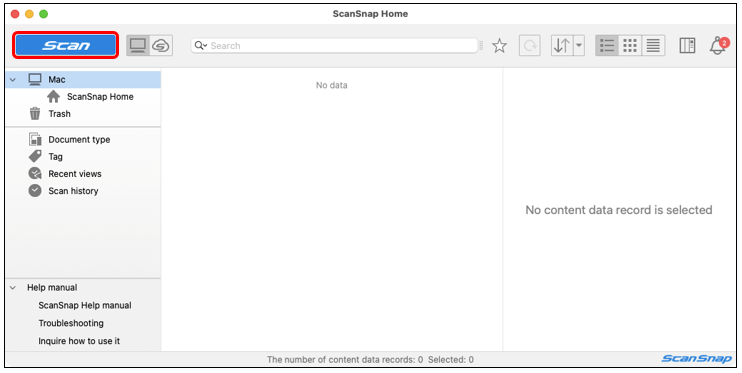Viewport: 742px width, 373px height.
Task: Click the blue Scan button
Action: [65, 45]
